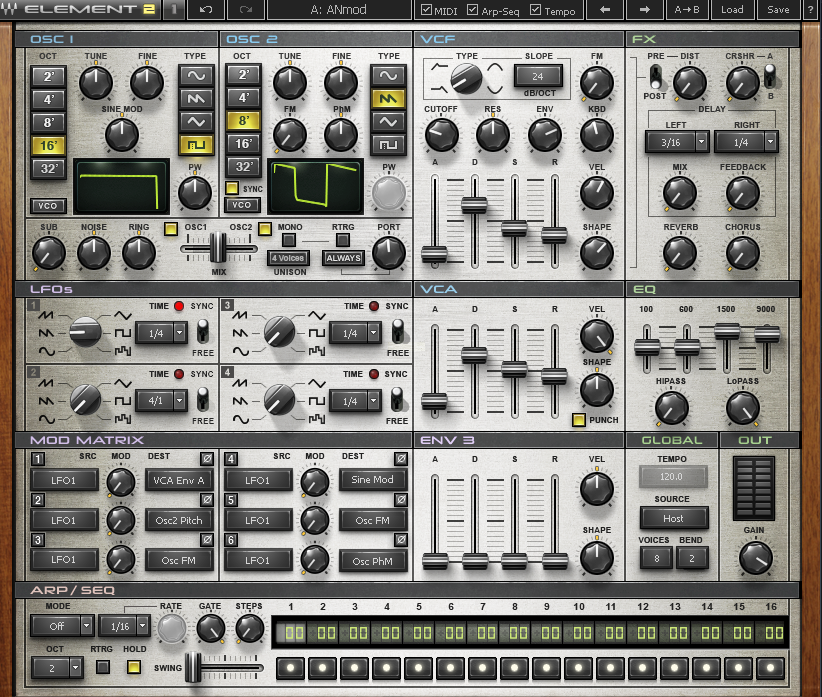
Task: Click invert icon for Mod Matrix slot 1
Action: [207, 459]
